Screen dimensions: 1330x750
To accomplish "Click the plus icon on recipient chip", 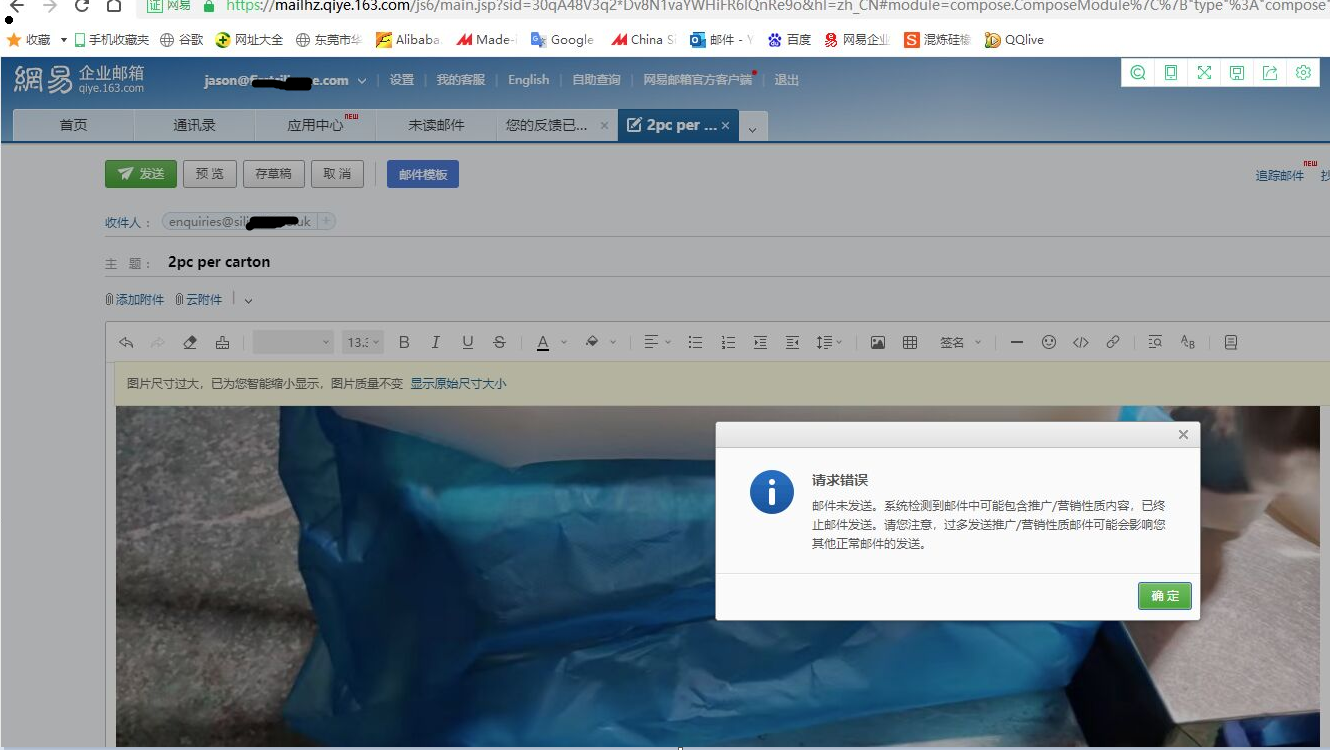I will (326, 221).
